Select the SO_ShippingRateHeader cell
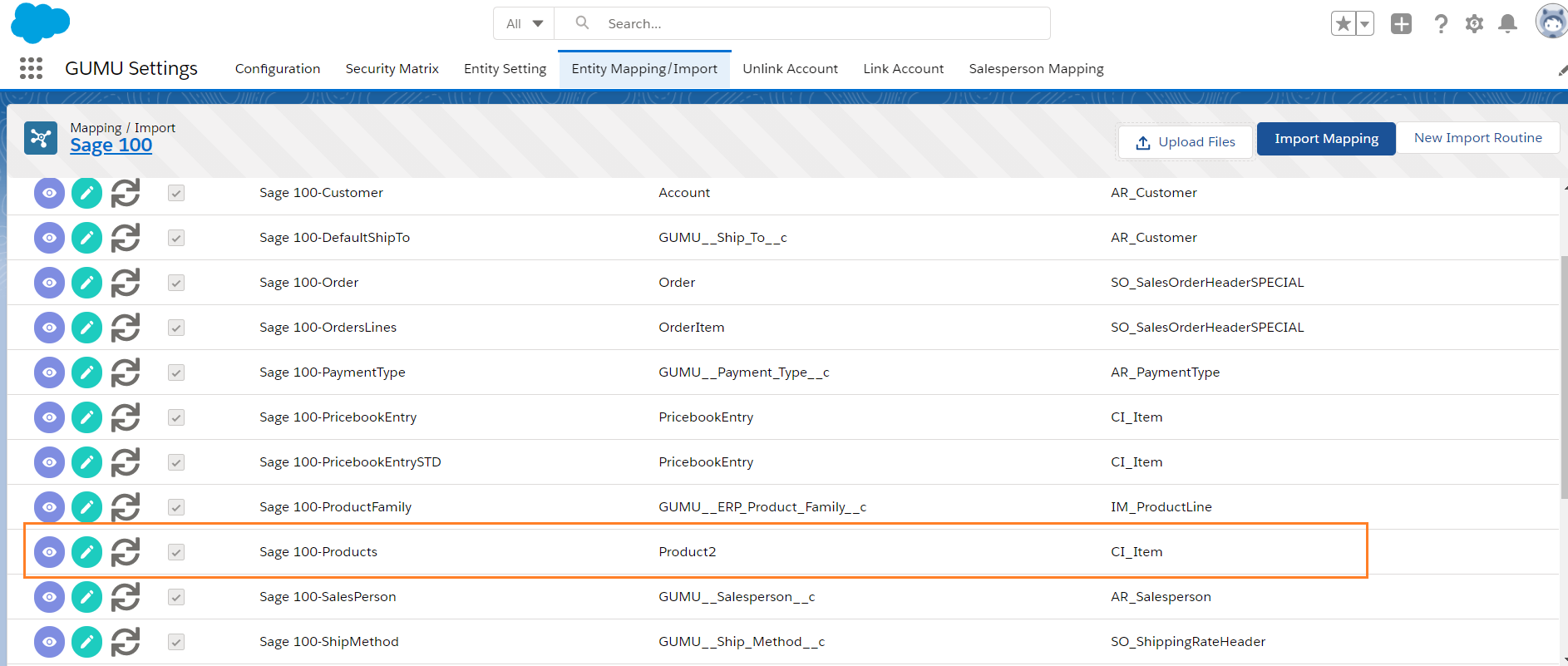Screen dimensions: 1568x666 (1188, 642)
